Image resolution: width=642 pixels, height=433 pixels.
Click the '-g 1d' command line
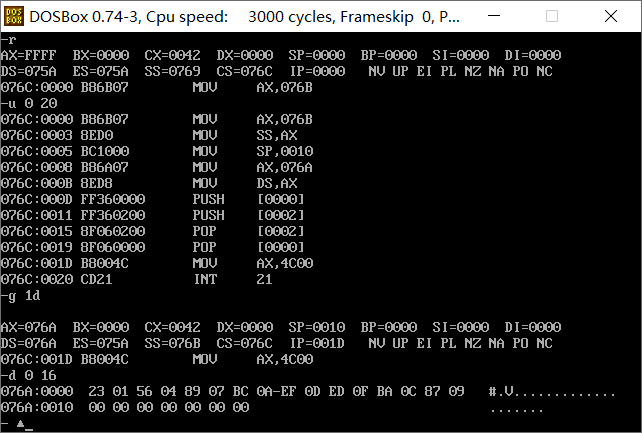tap(21, 295)
